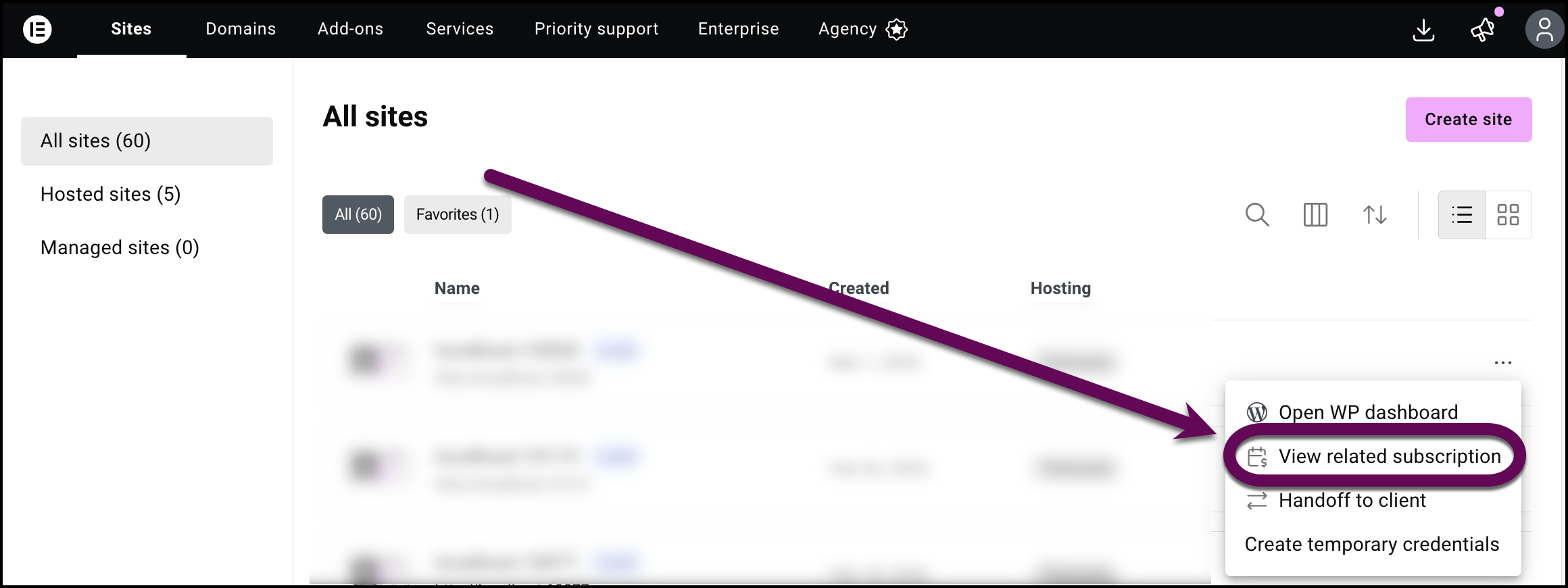Open the user account avatar
This screenshot has width=1568, height=588.
(1544, 30)
